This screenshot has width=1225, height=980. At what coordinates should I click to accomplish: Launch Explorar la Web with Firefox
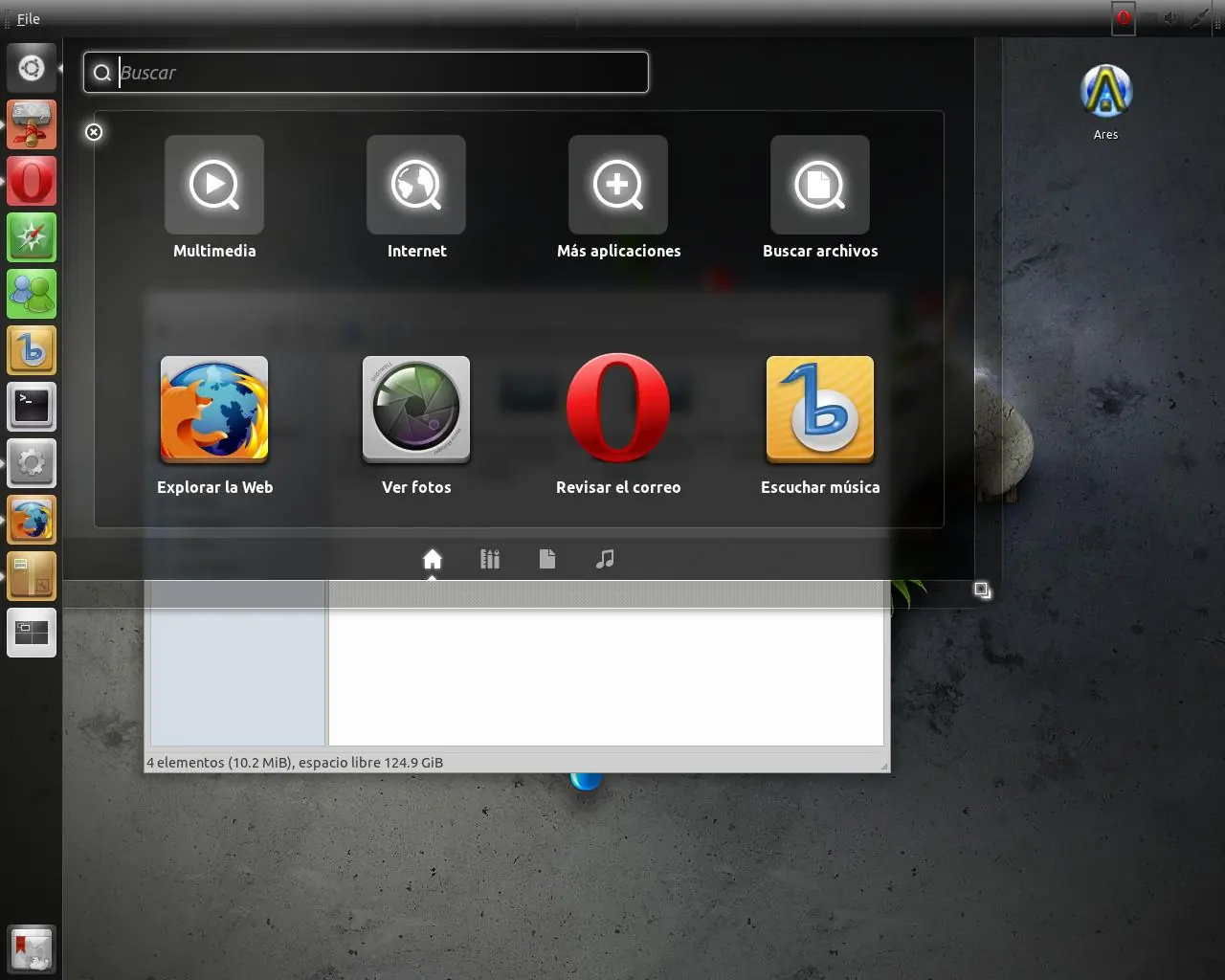point(214,410)
